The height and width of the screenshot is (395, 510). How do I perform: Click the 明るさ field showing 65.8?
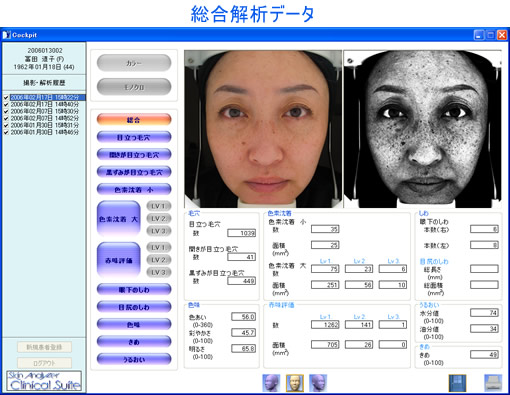coord(244,349)
